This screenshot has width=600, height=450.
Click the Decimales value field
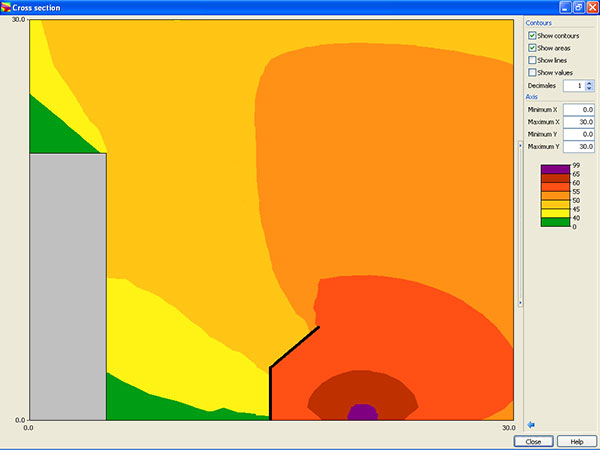(575, 86)
